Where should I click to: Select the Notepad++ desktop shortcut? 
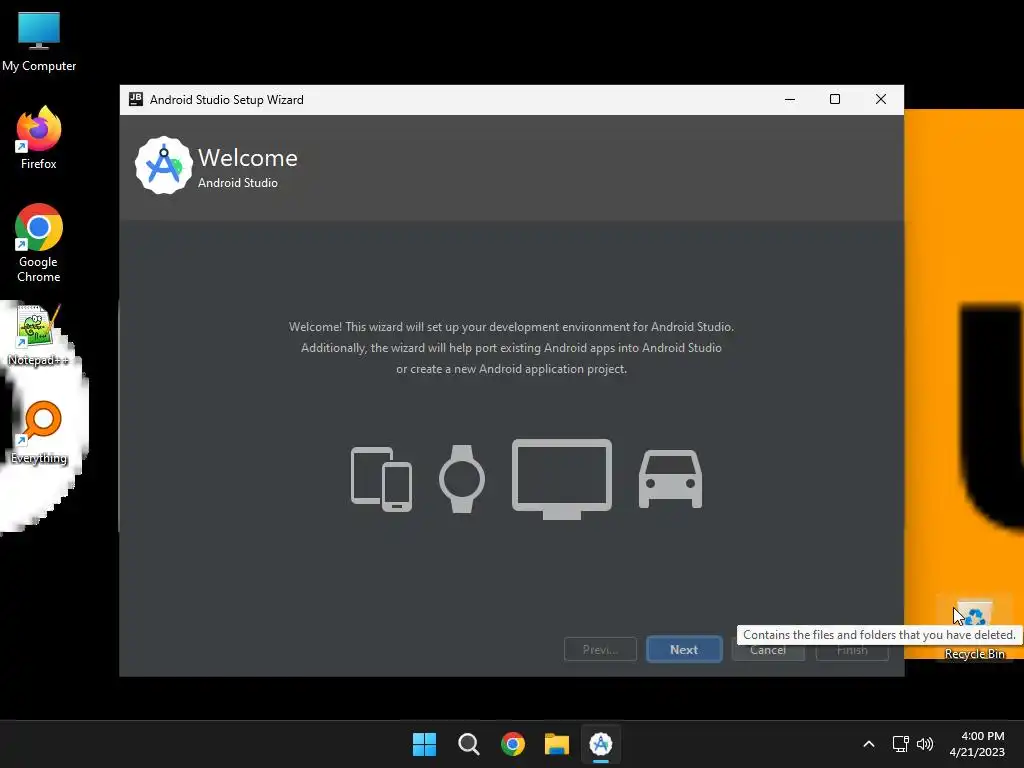38,335
